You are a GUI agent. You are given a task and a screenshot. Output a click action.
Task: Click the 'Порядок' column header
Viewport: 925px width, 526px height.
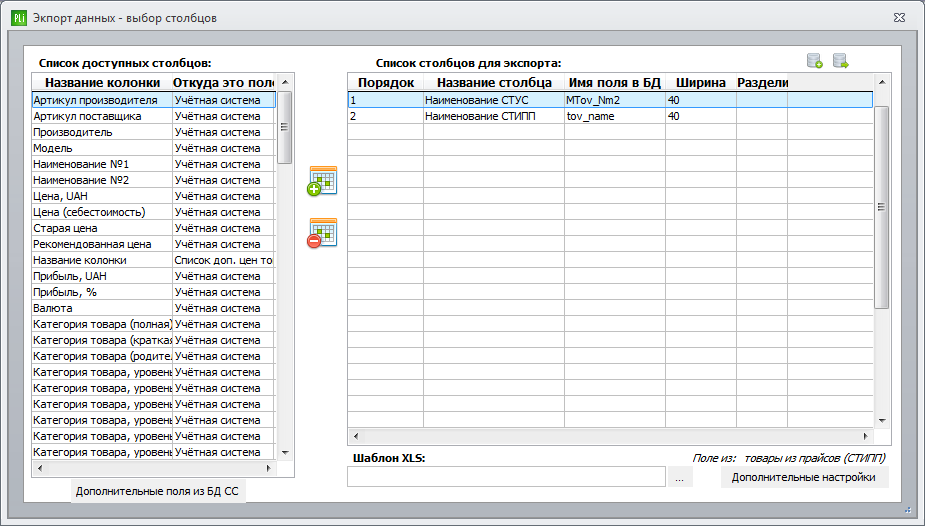[386, 83]
